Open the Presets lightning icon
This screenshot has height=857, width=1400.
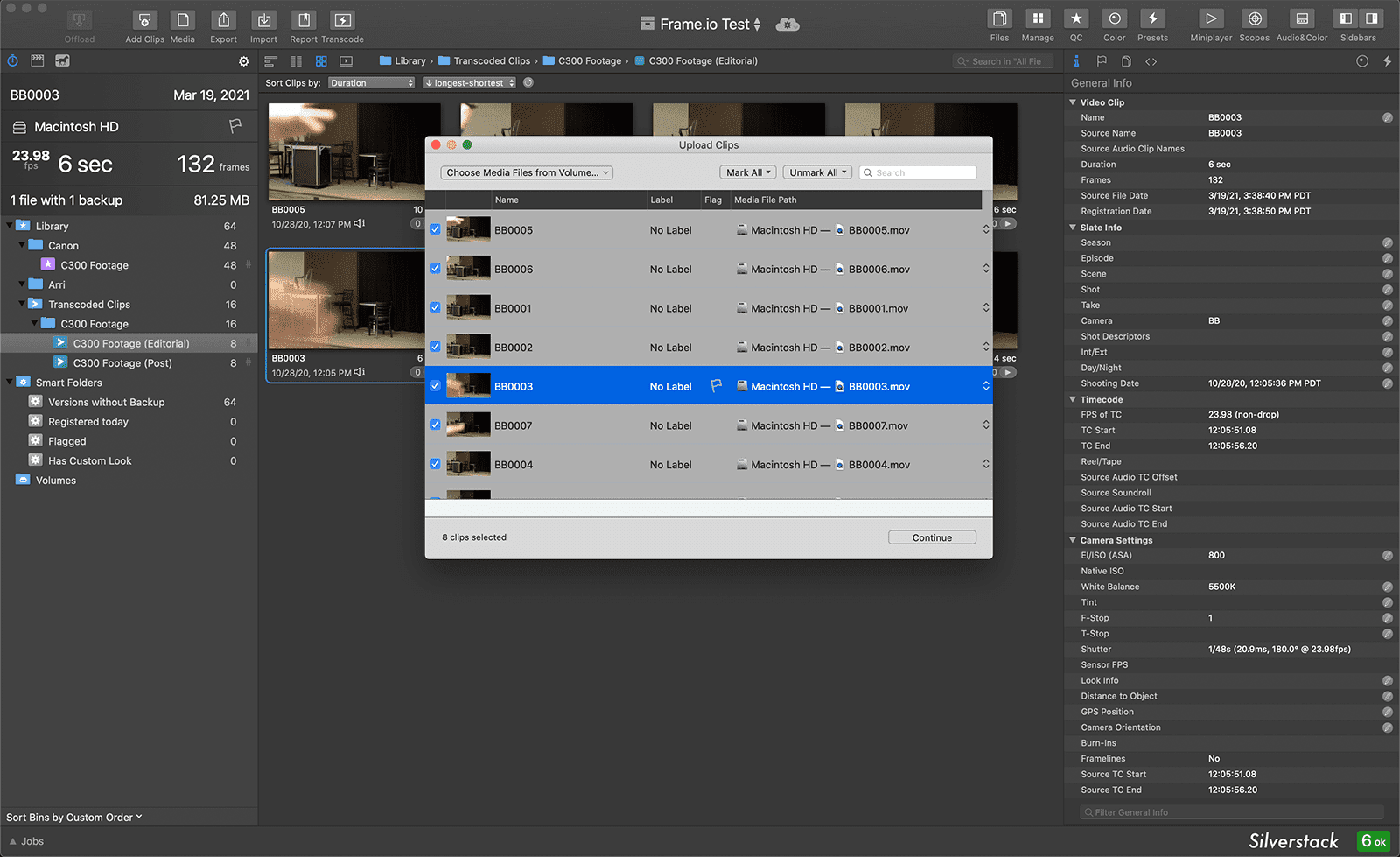coord(1152,19)
